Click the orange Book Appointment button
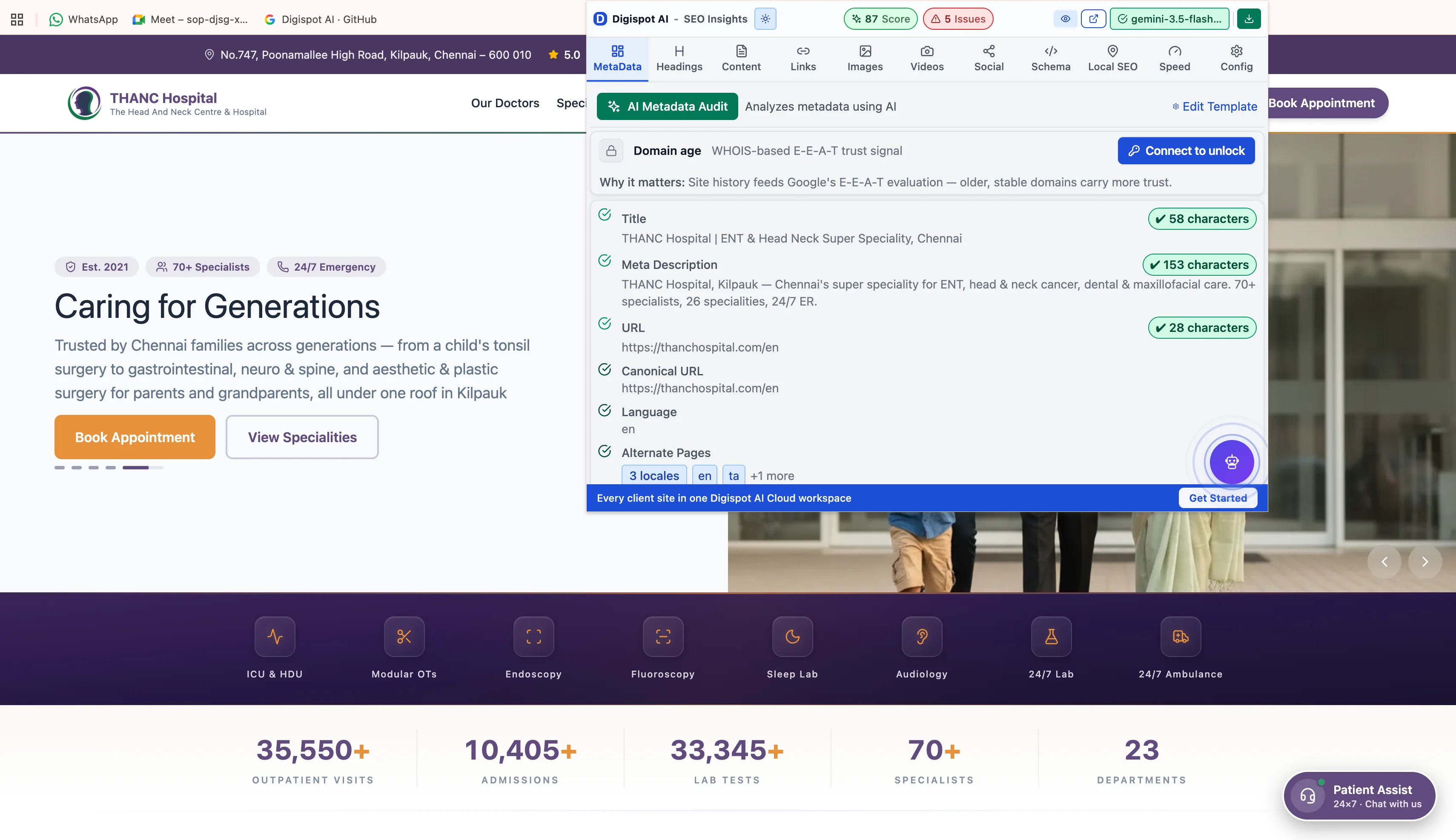1456x840 pixels. click(135, 437)
